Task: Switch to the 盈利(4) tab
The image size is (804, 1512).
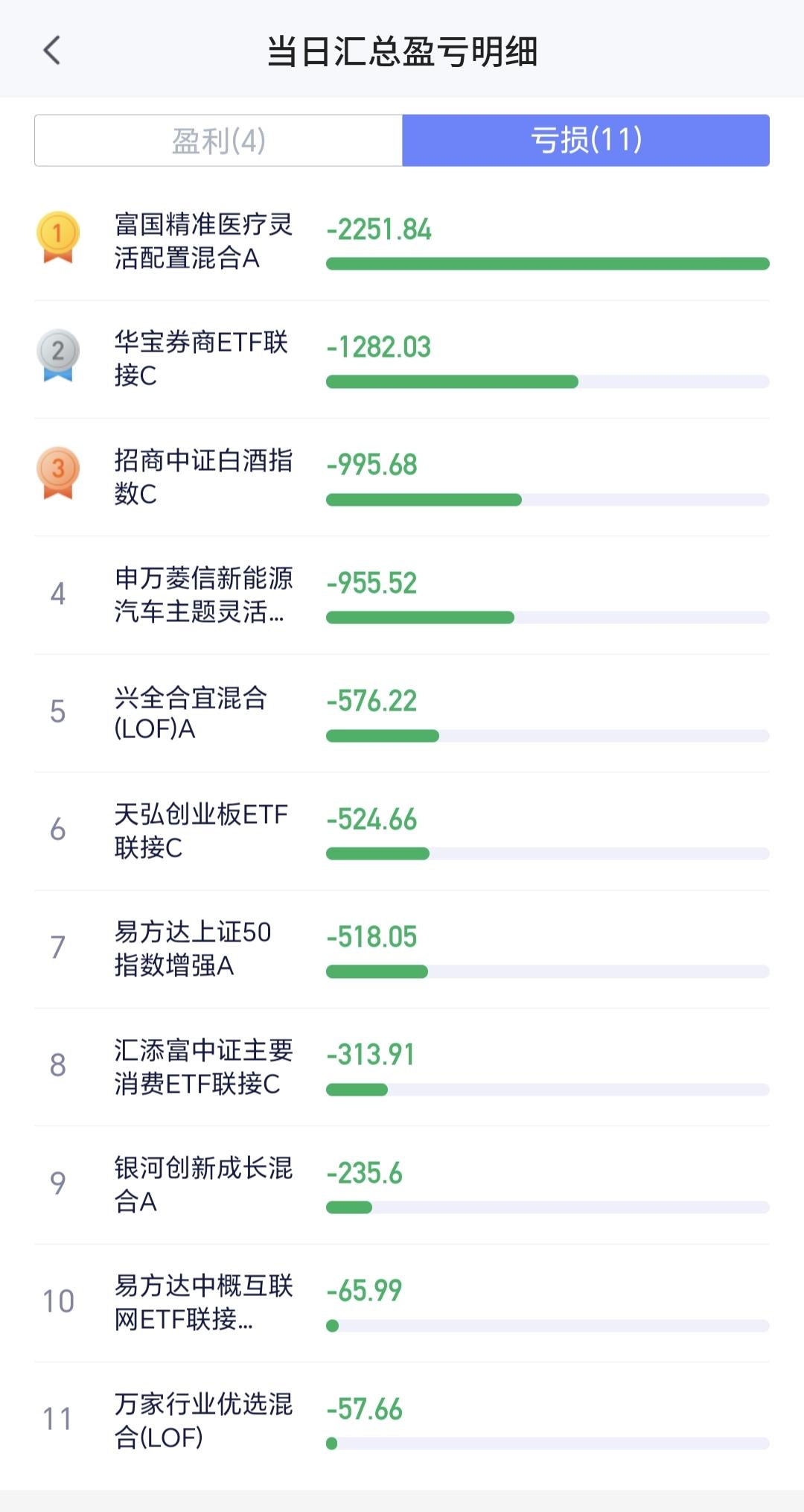Action: tap(218, 140)
